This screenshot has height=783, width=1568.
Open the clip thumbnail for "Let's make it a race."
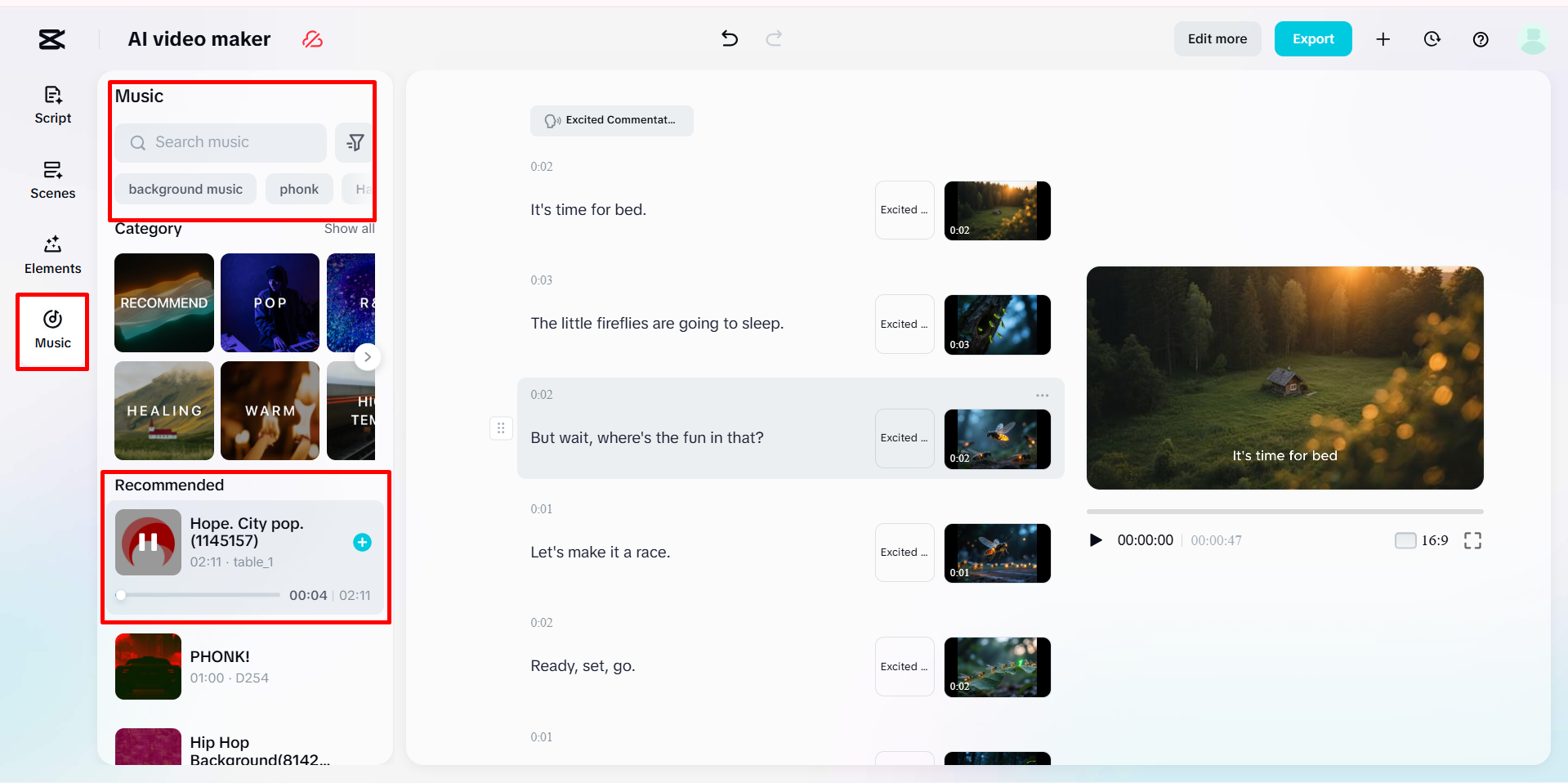(x=998, y=553)
